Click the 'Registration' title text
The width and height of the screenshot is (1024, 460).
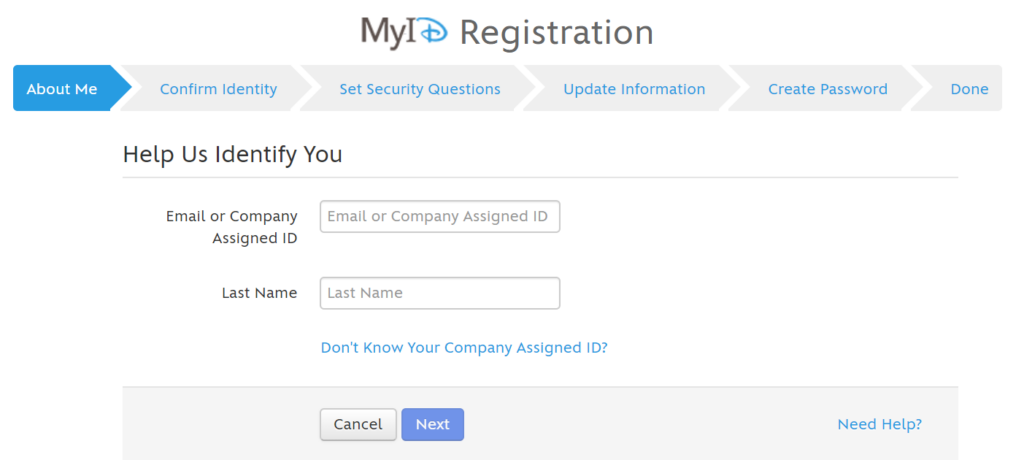click(x=556, y=32)
